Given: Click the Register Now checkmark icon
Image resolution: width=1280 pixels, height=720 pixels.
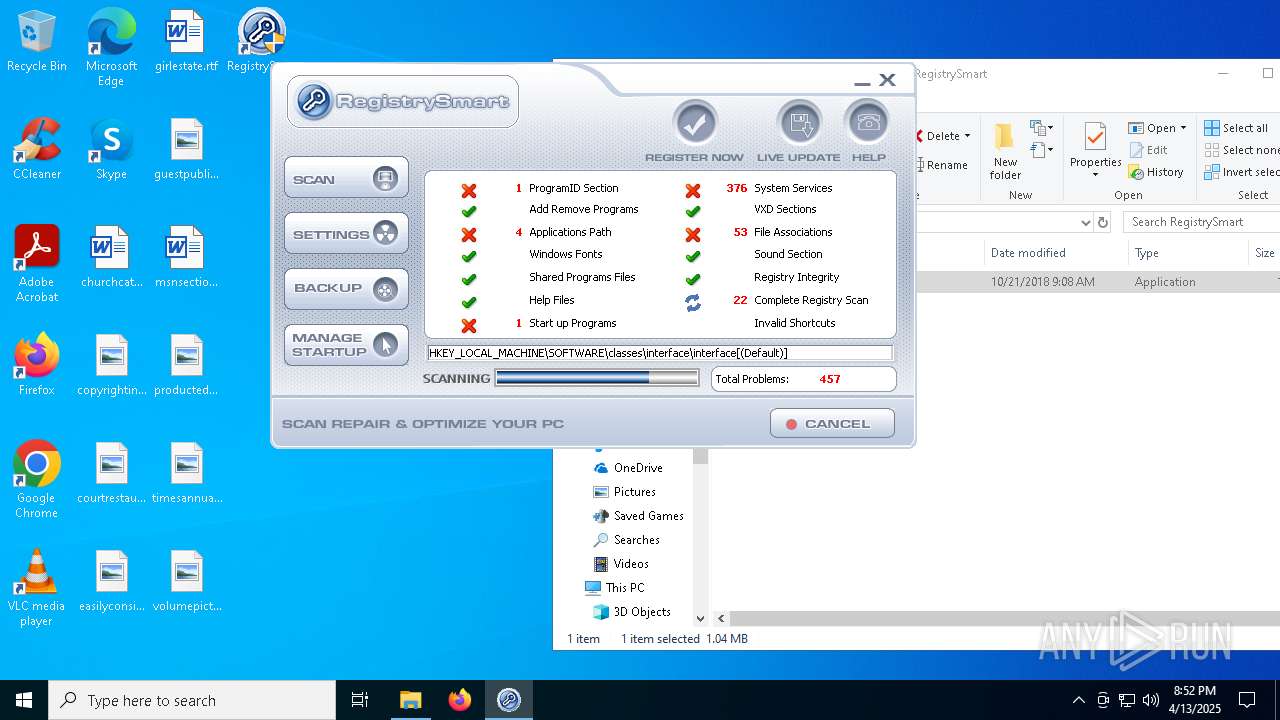Looking at the screenshot, I should 695,124.
